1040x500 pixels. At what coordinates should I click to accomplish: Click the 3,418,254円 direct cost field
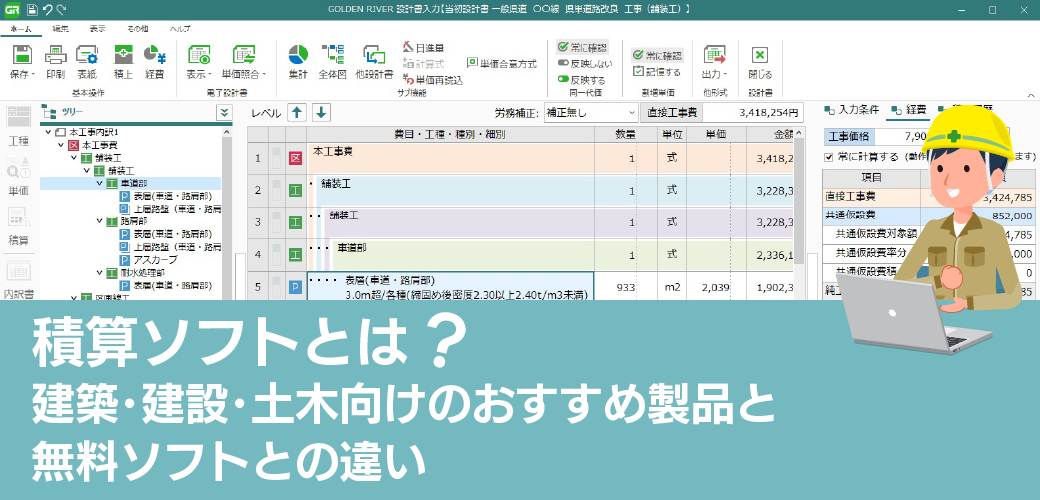pyautogui.click(x=753, y=112)
